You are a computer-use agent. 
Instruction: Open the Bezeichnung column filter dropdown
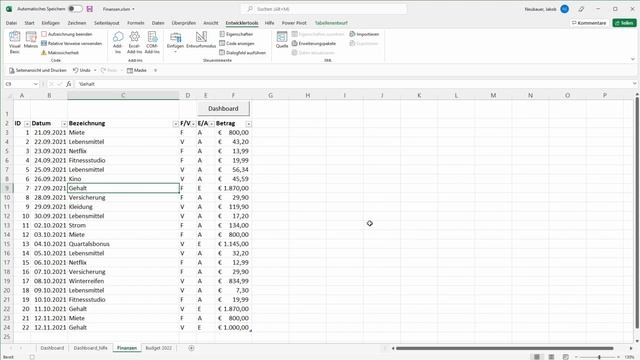176,124
